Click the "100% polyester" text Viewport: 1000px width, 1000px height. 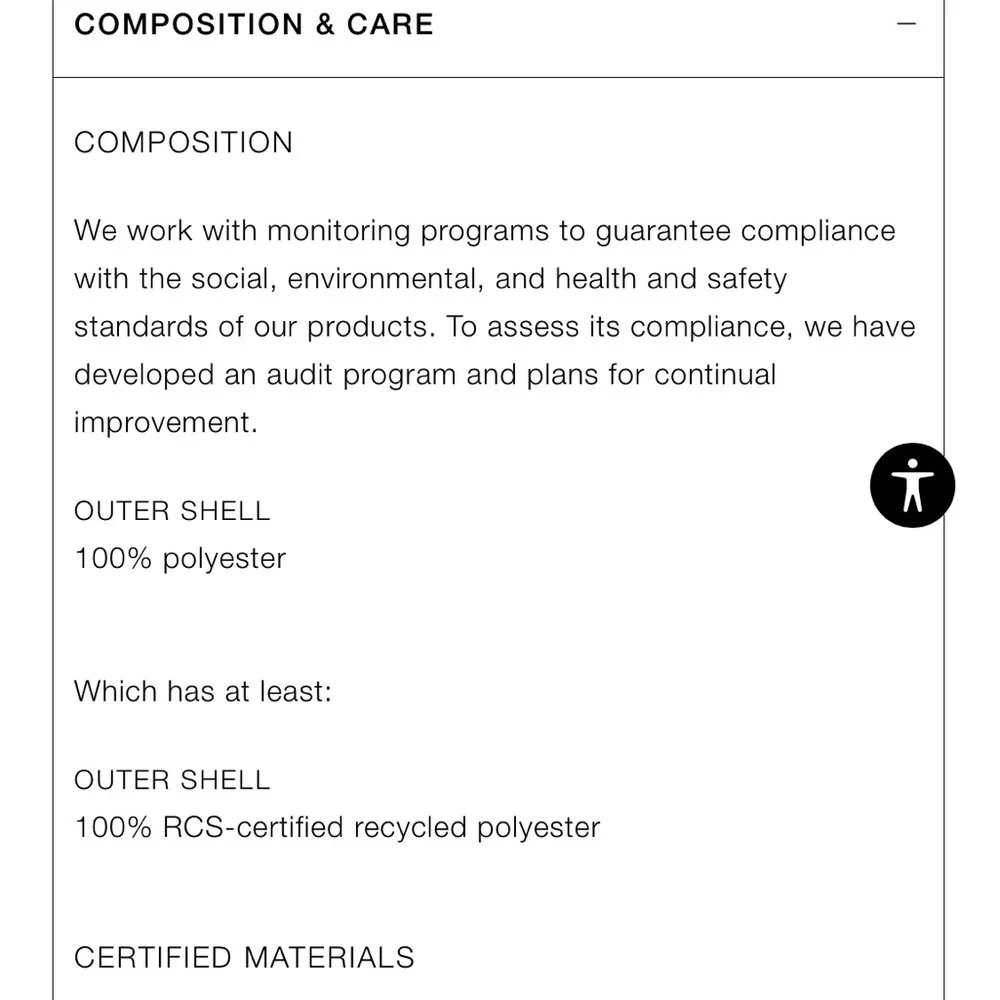pyautogui.click(x=180, y=558)
